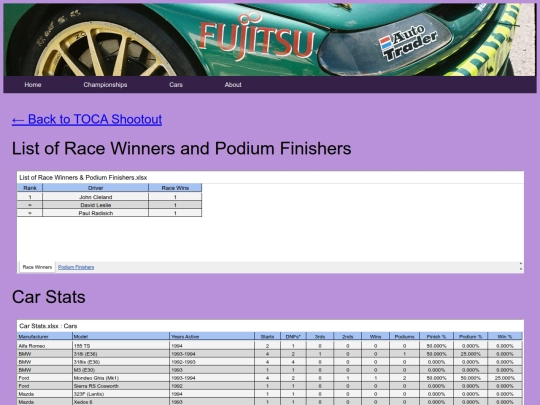
Task: Switch to the Podium Finishers sheet tab
Action: click(76, 267)
